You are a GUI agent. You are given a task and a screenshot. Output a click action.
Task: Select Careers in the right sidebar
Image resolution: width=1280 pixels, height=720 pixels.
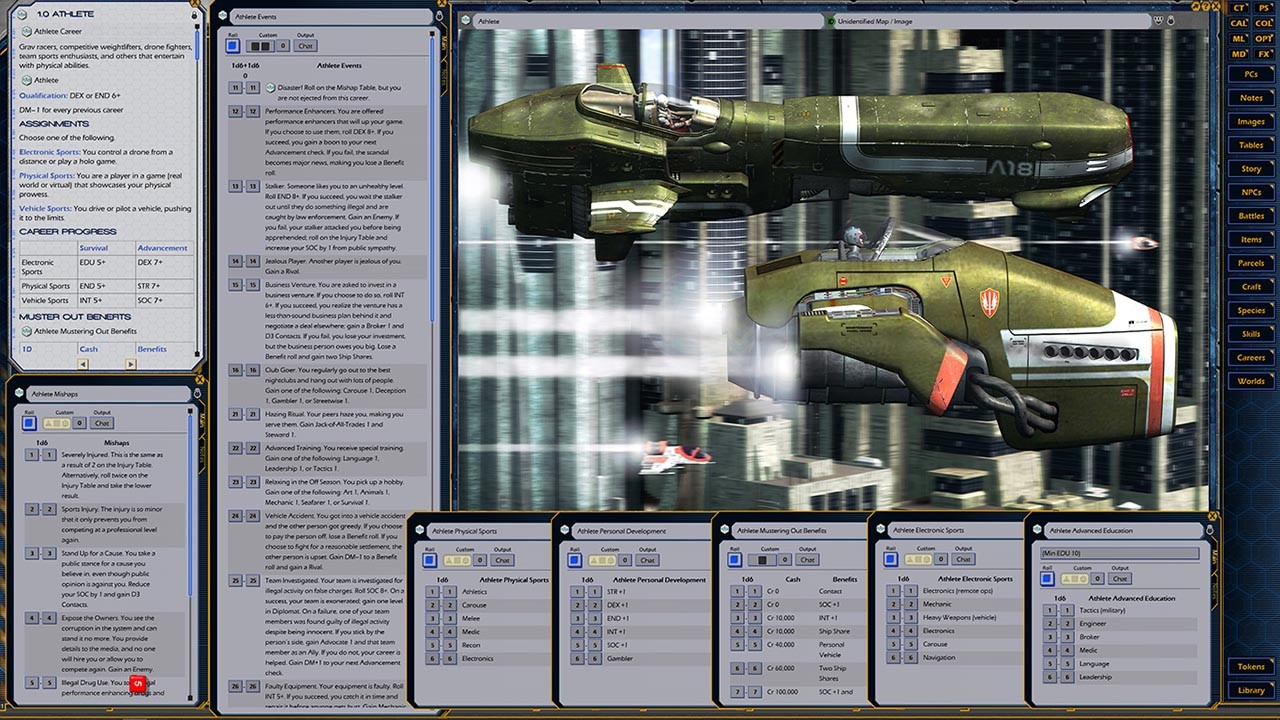point(1249,357)
